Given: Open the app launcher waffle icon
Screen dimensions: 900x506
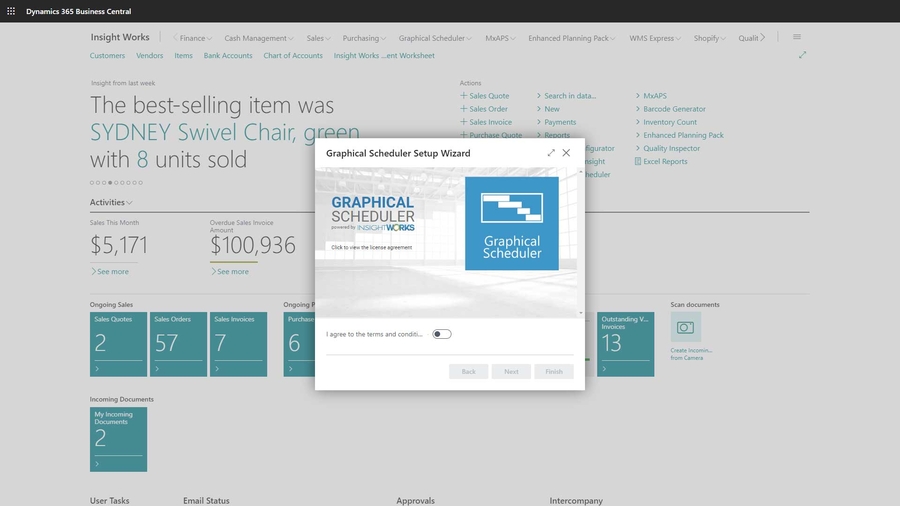Looking at the screenshot, I should point(11,11).
